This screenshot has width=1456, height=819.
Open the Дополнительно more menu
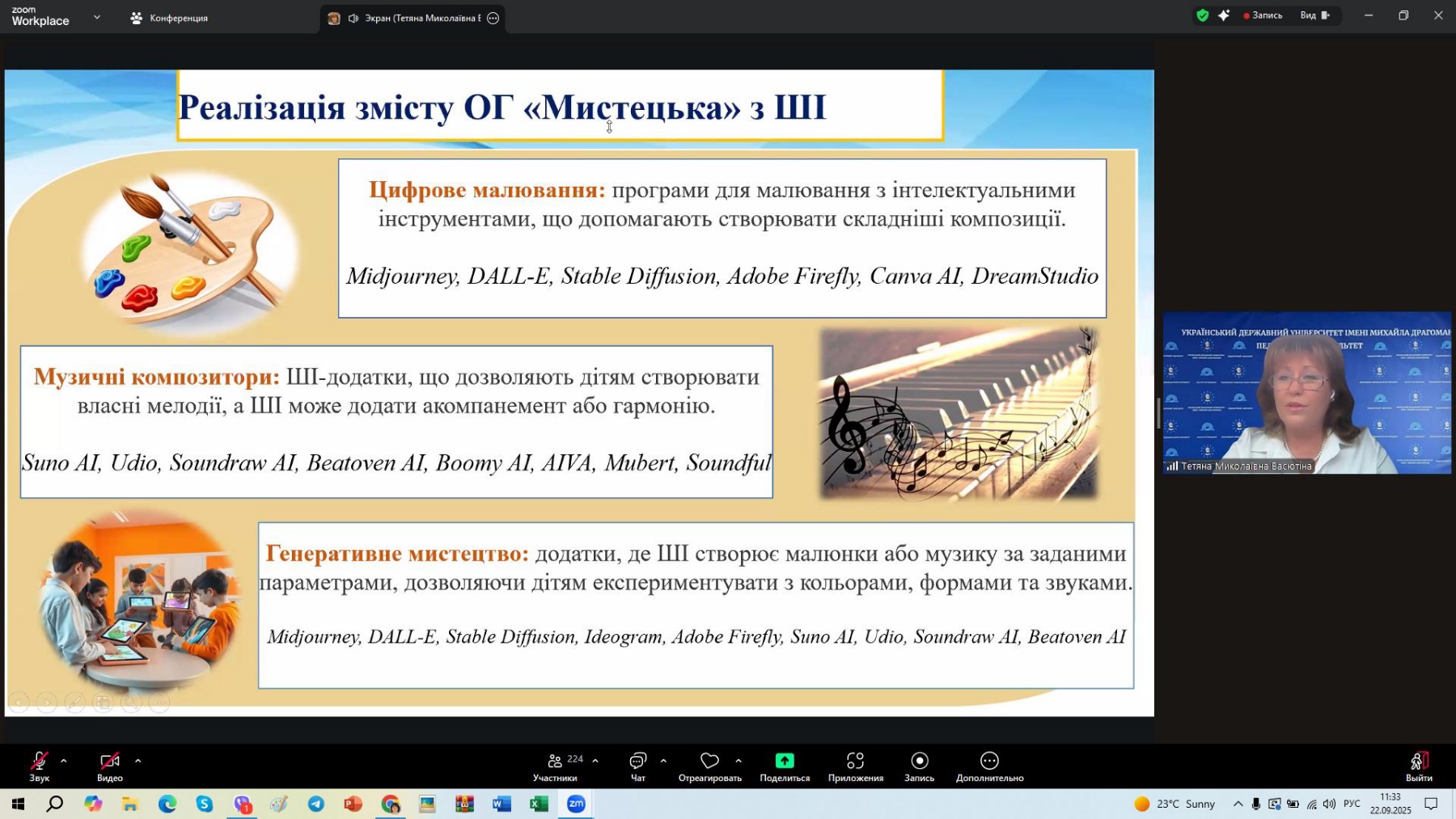pos(989,766)
